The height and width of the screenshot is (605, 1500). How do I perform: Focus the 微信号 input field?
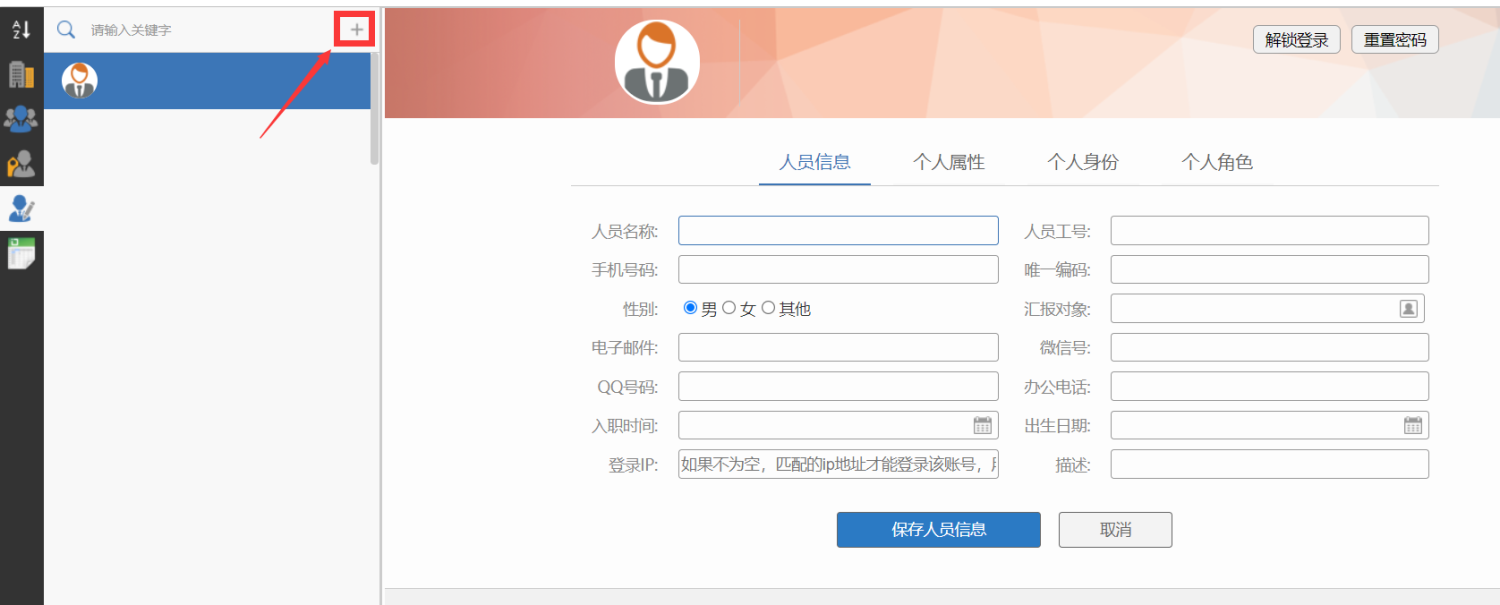coord(1270,348)
